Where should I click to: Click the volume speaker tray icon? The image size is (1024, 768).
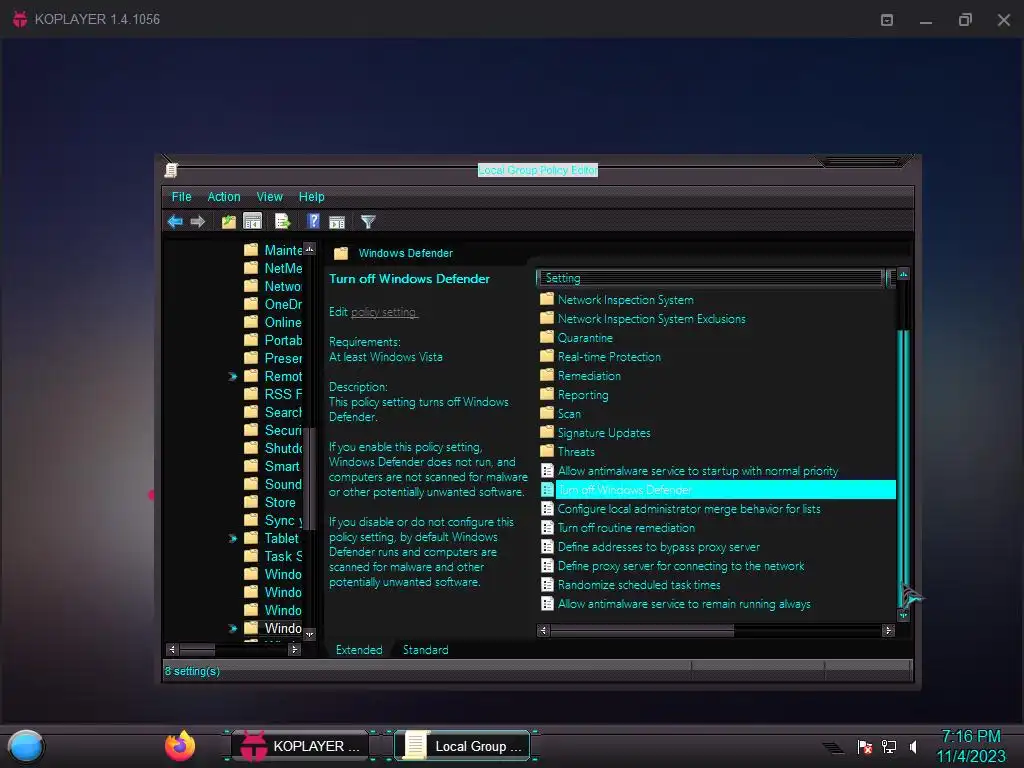[x=913, y=746]
